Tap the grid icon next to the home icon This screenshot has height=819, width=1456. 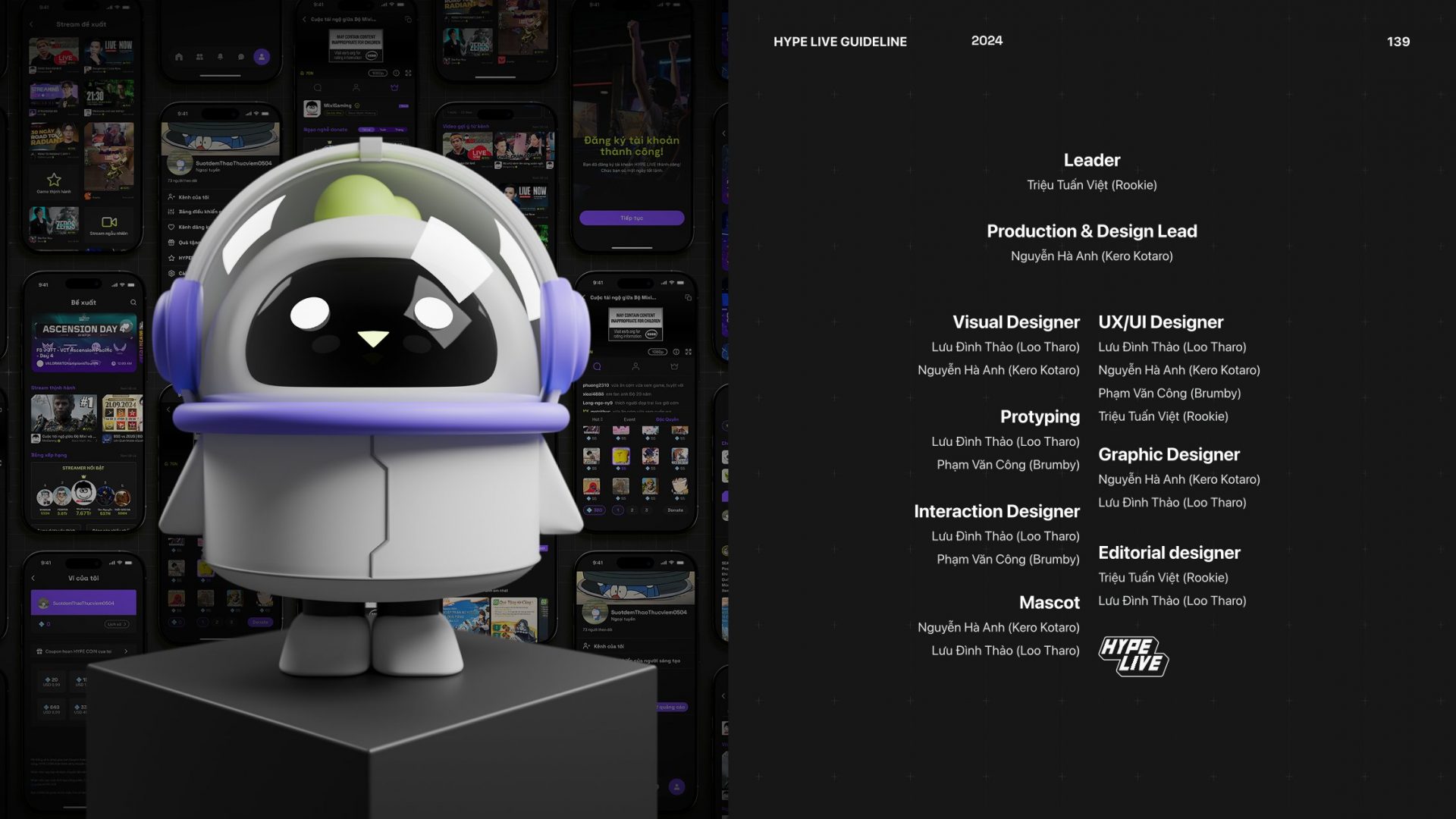[199, 57]
